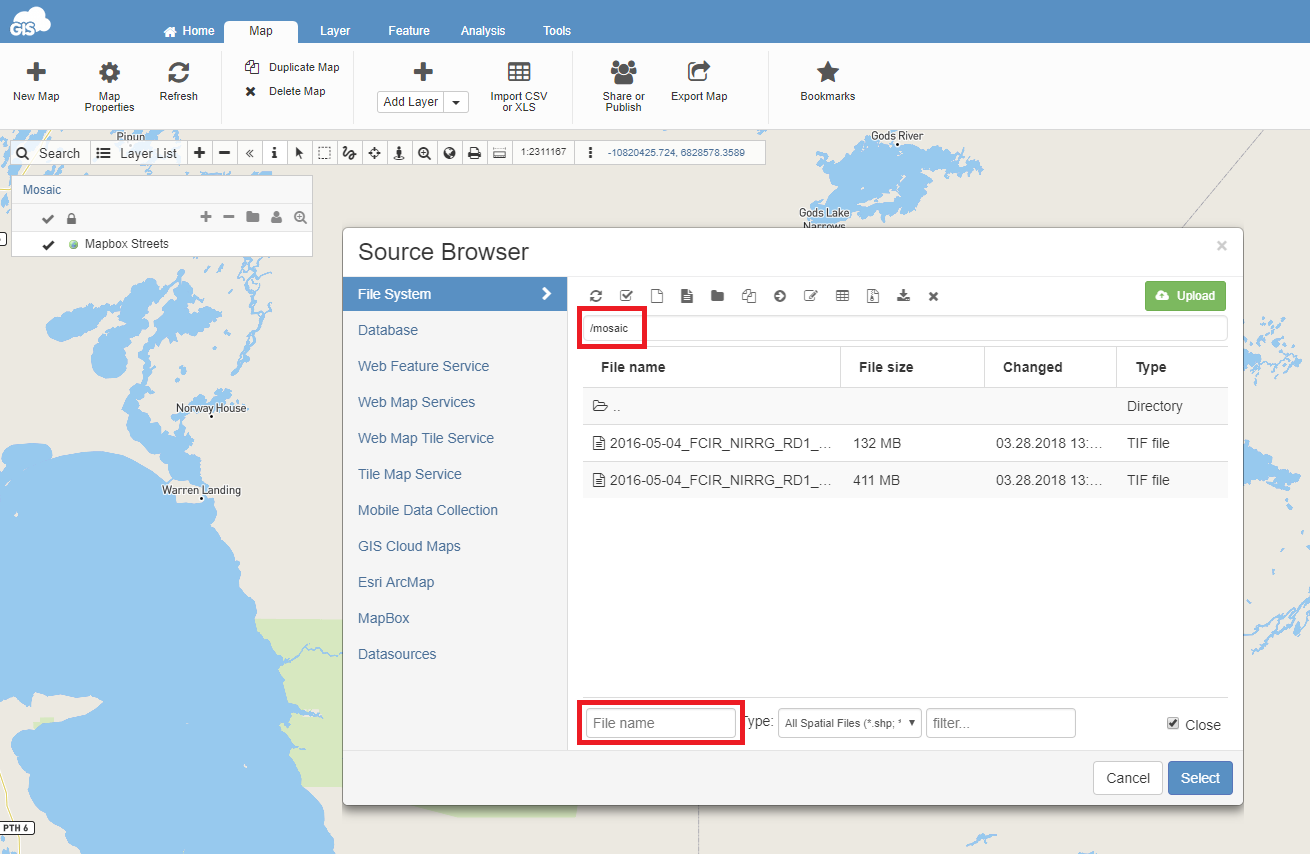Click the green Upload button
Screen dimensions: 1310x854
[1185, 296]
